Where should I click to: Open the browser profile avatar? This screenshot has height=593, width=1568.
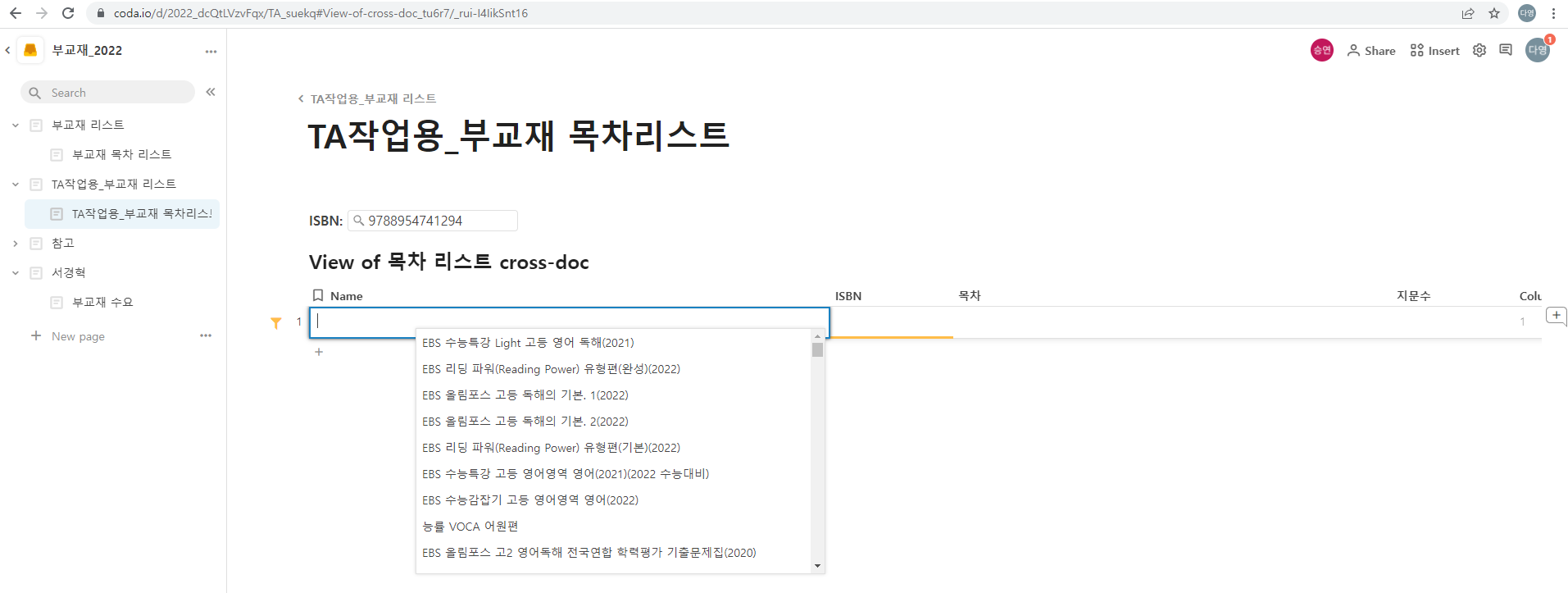[x=1527, y=13]
